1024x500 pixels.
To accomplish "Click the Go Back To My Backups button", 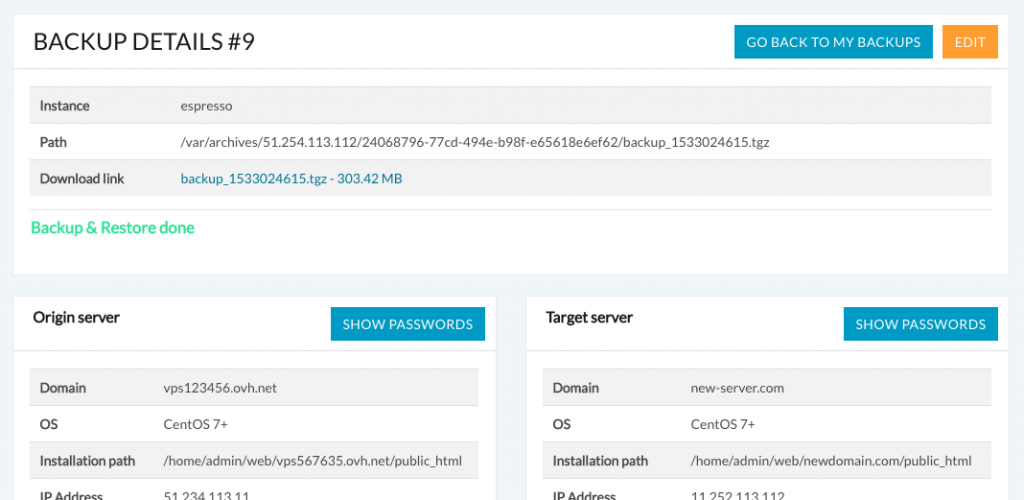I will tap(833, 42).
